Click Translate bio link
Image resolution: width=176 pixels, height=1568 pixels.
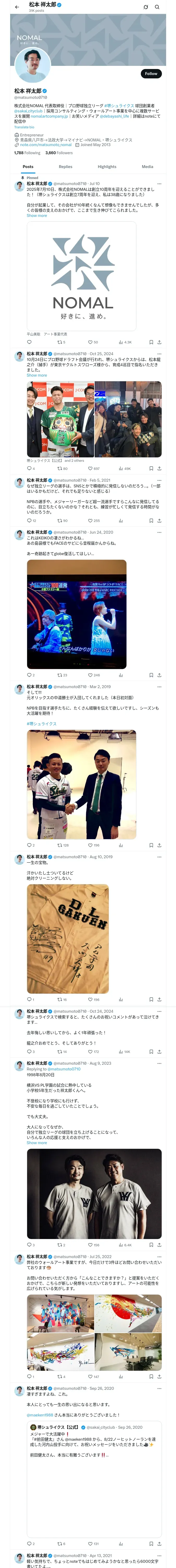pyautogui.click(x=24, y=127)
